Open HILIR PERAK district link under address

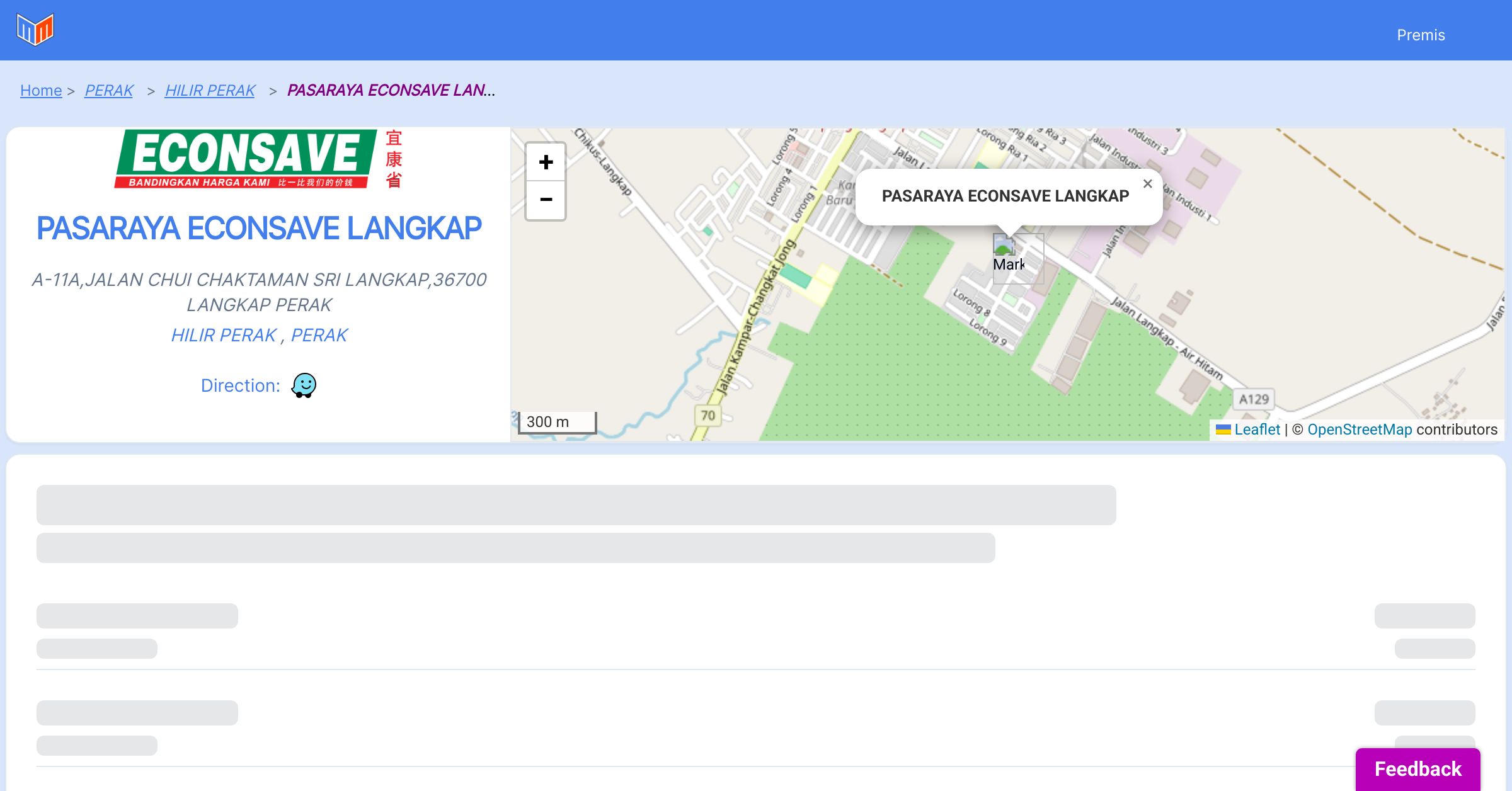tap(224, 334)
